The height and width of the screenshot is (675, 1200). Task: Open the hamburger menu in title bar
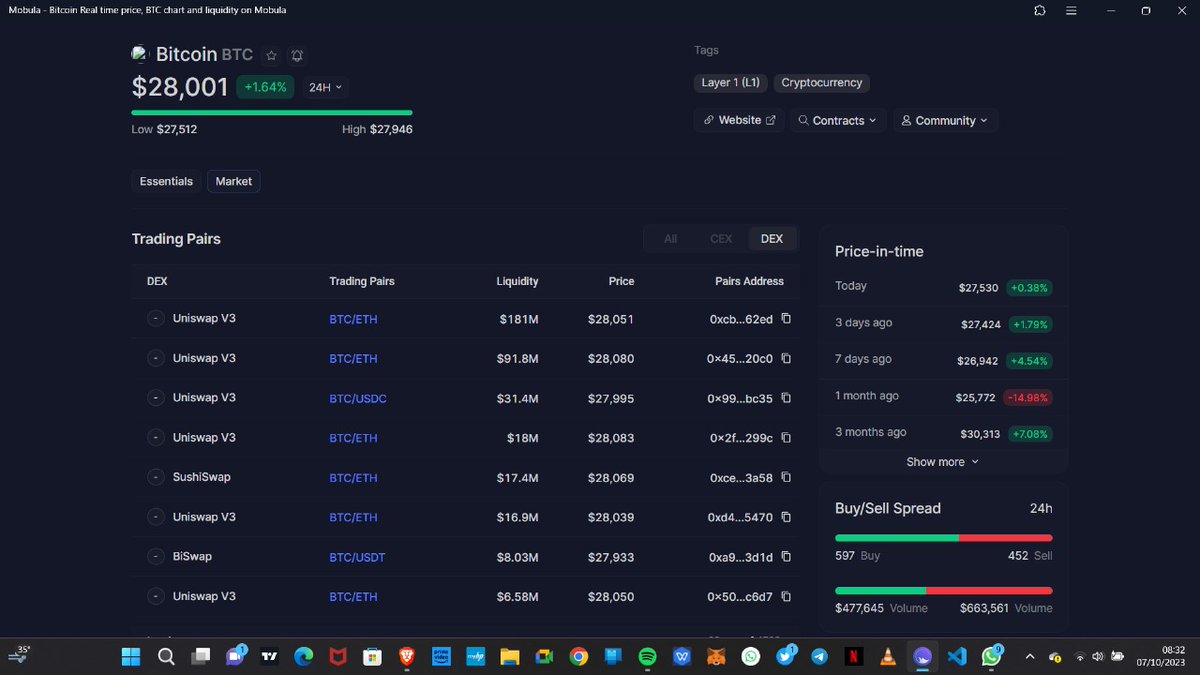(x=1071, y=10)
